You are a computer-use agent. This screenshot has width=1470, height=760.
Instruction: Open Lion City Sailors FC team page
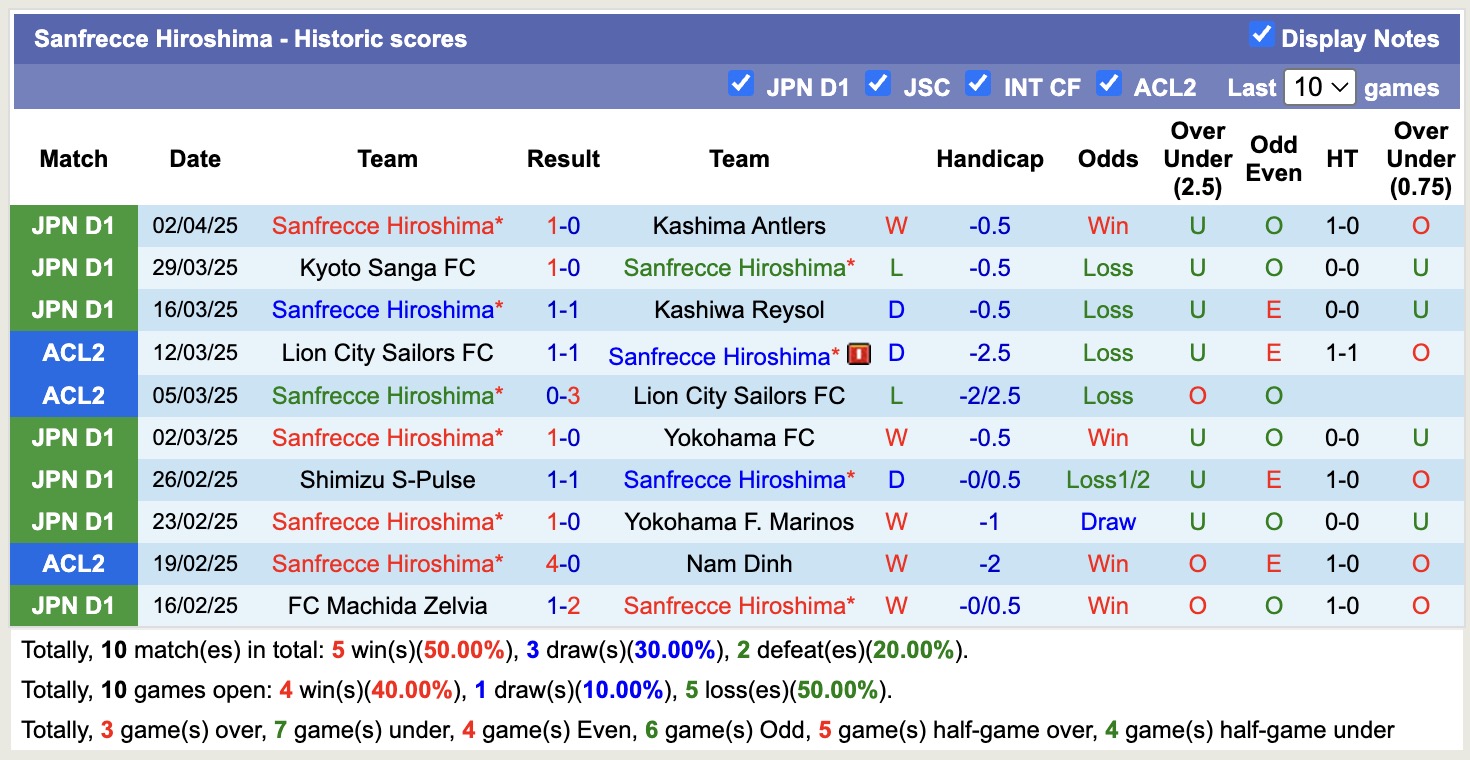[388, 353]
